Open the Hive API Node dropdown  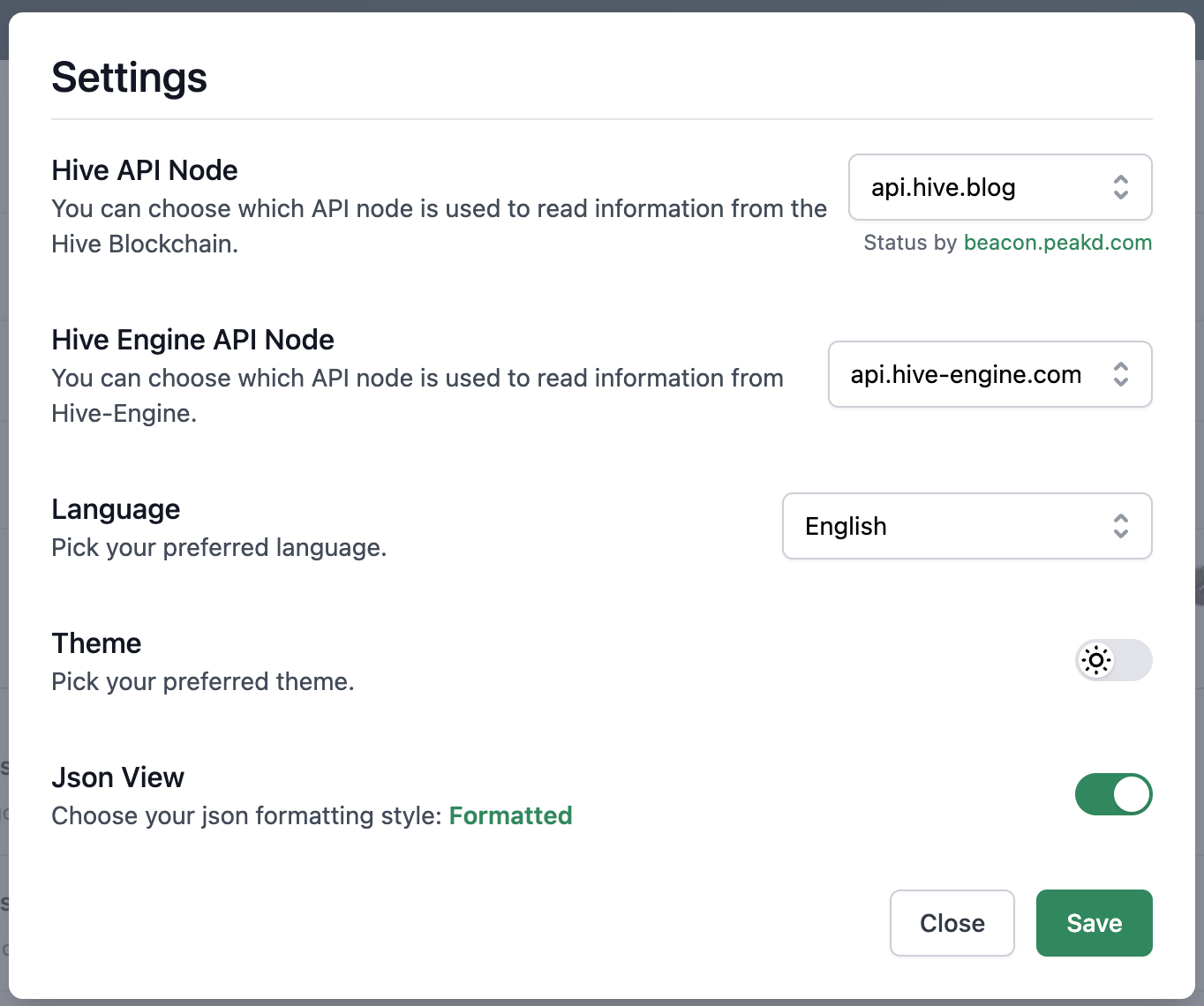coord(1000,187)
